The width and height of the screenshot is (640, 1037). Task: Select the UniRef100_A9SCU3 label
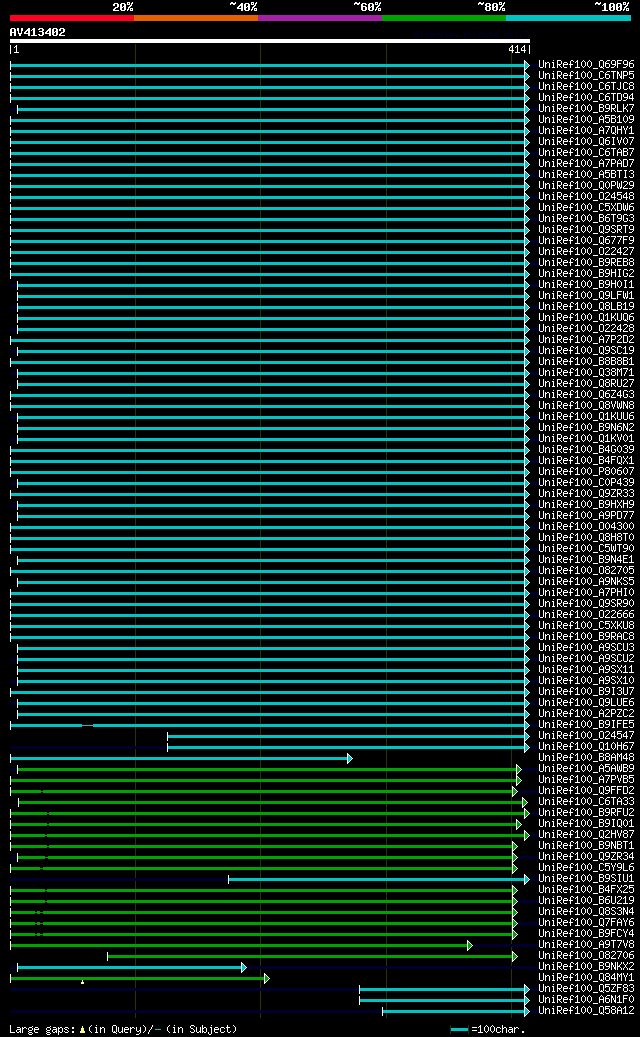click(x=586, y=647)
